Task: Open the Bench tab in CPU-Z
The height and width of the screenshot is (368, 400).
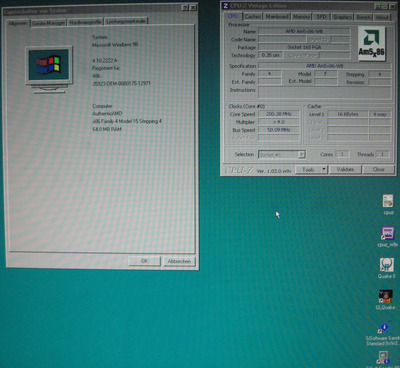Action: pos(363,17)
